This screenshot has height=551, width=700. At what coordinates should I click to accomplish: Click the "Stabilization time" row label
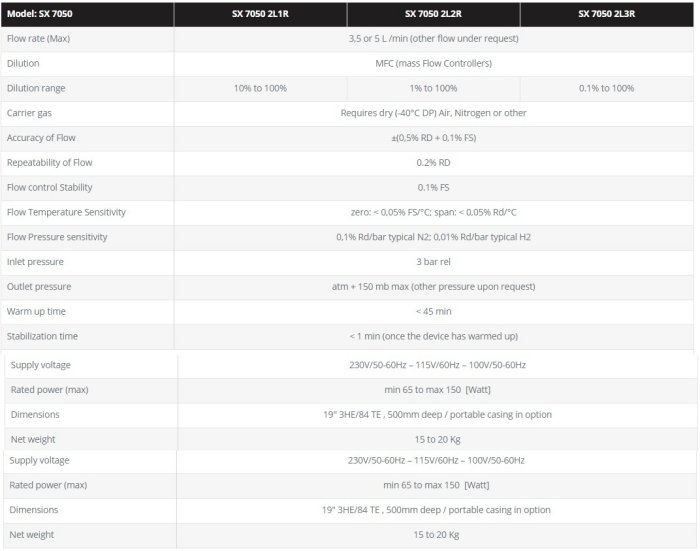[x=42, y=336]
